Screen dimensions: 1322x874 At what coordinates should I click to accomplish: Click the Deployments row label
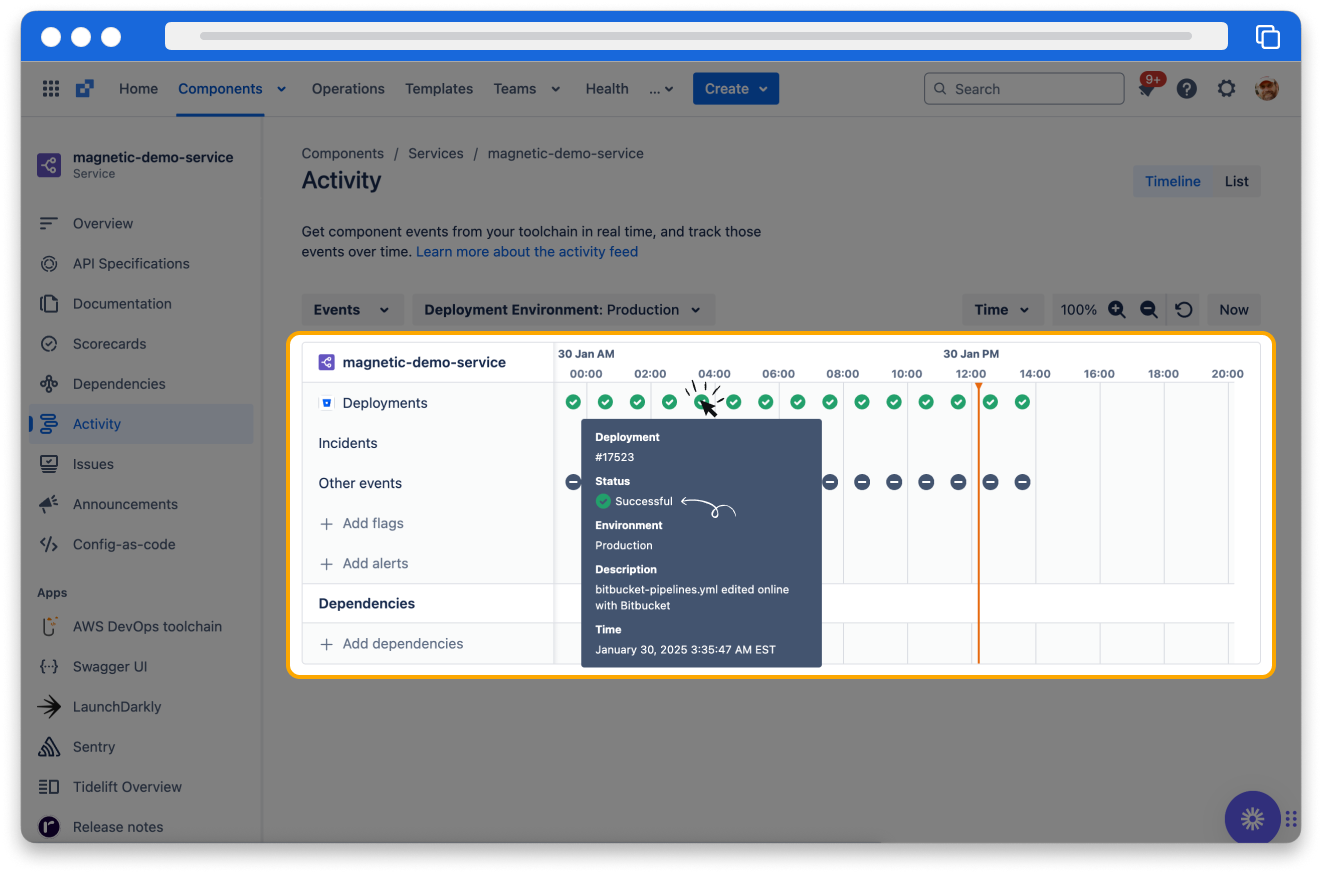(x=385, y=403)
